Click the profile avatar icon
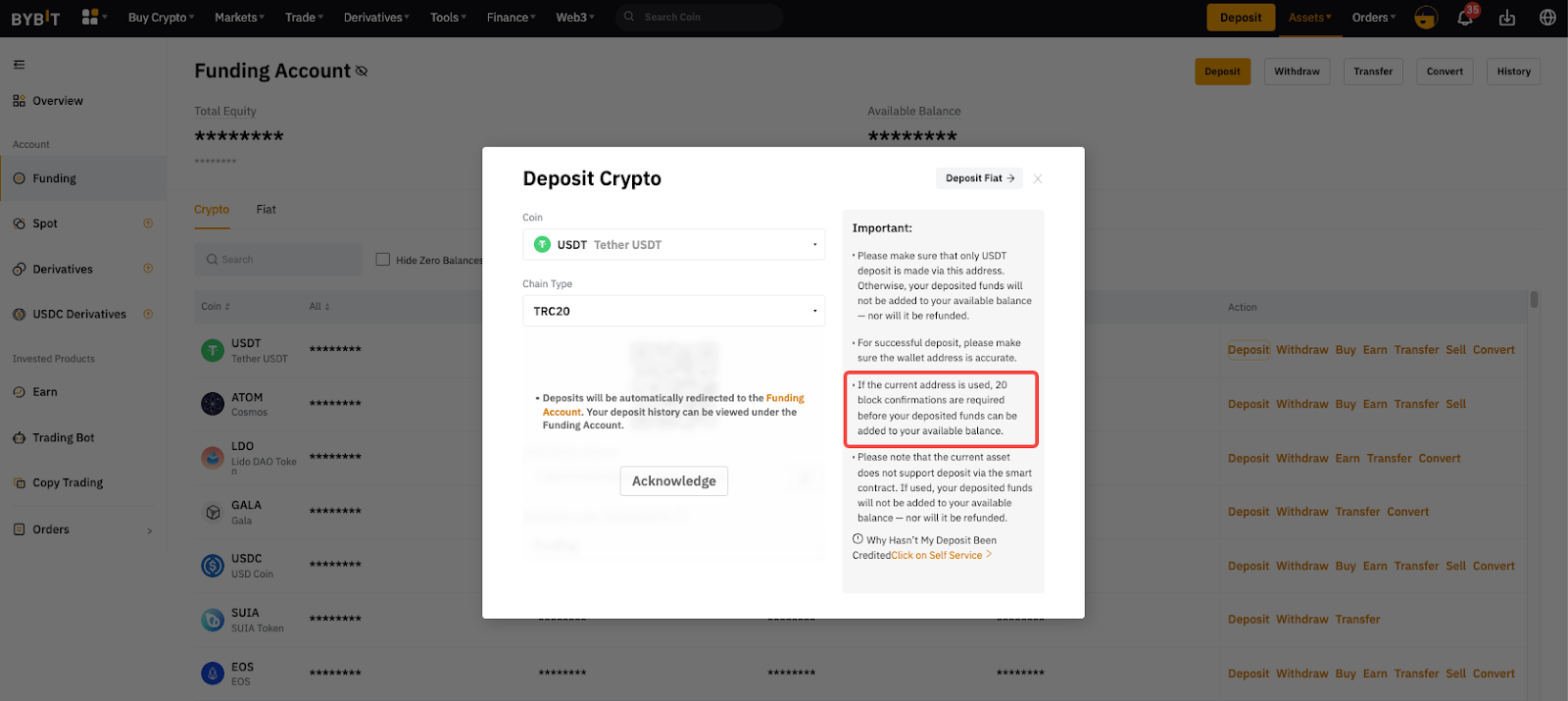 pyautogui.click(x=1426, y=18)
